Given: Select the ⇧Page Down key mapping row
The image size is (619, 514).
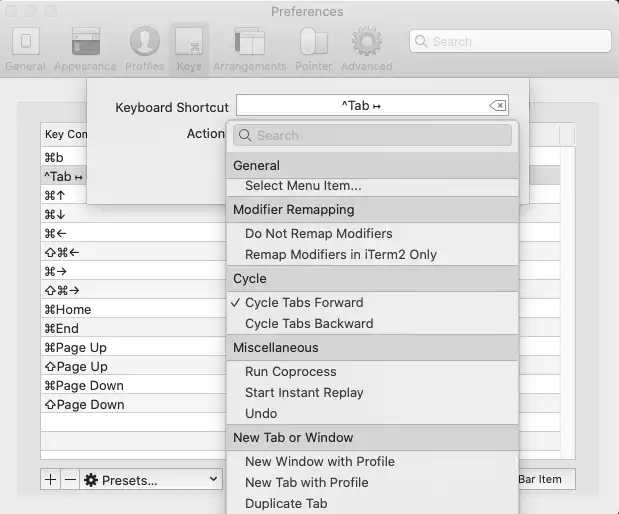Looking at the screenshot, I should point(133,405).
